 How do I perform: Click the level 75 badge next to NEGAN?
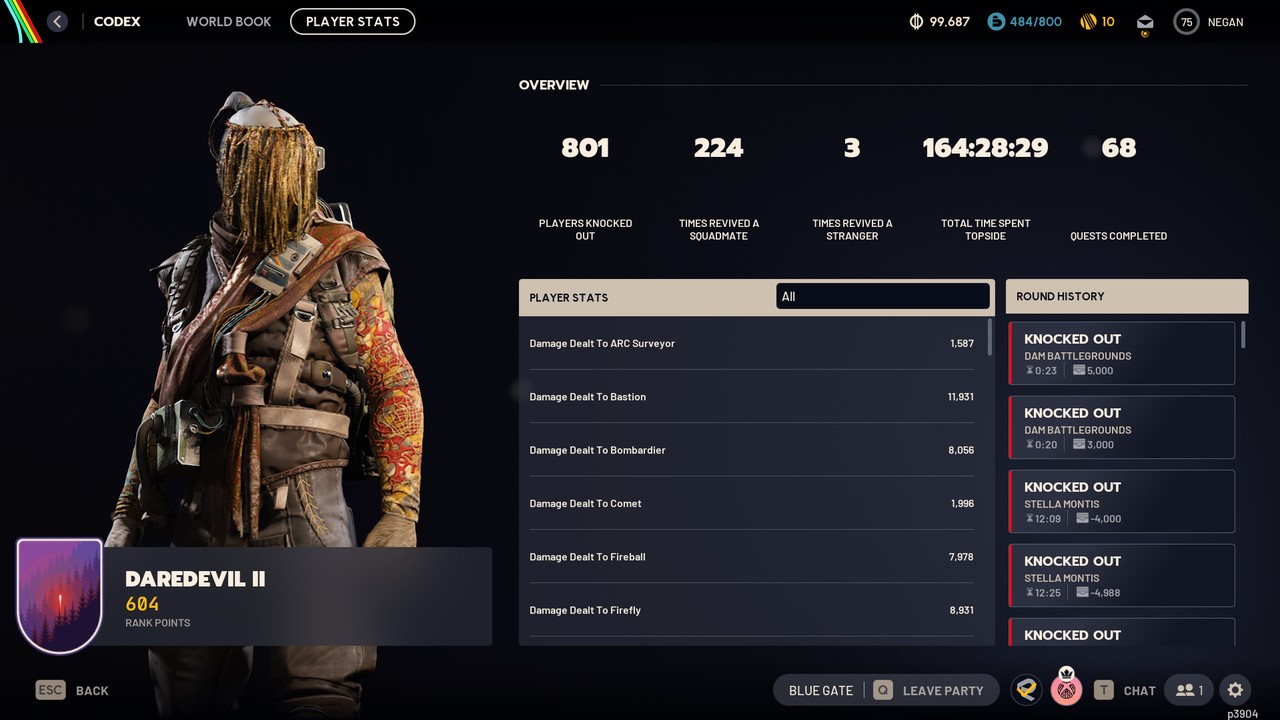1186,21
